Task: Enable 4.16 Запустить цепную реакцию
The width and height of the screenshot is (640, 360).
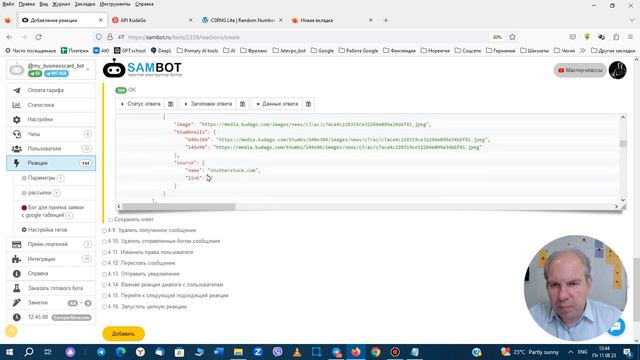Action: [104, 307]
